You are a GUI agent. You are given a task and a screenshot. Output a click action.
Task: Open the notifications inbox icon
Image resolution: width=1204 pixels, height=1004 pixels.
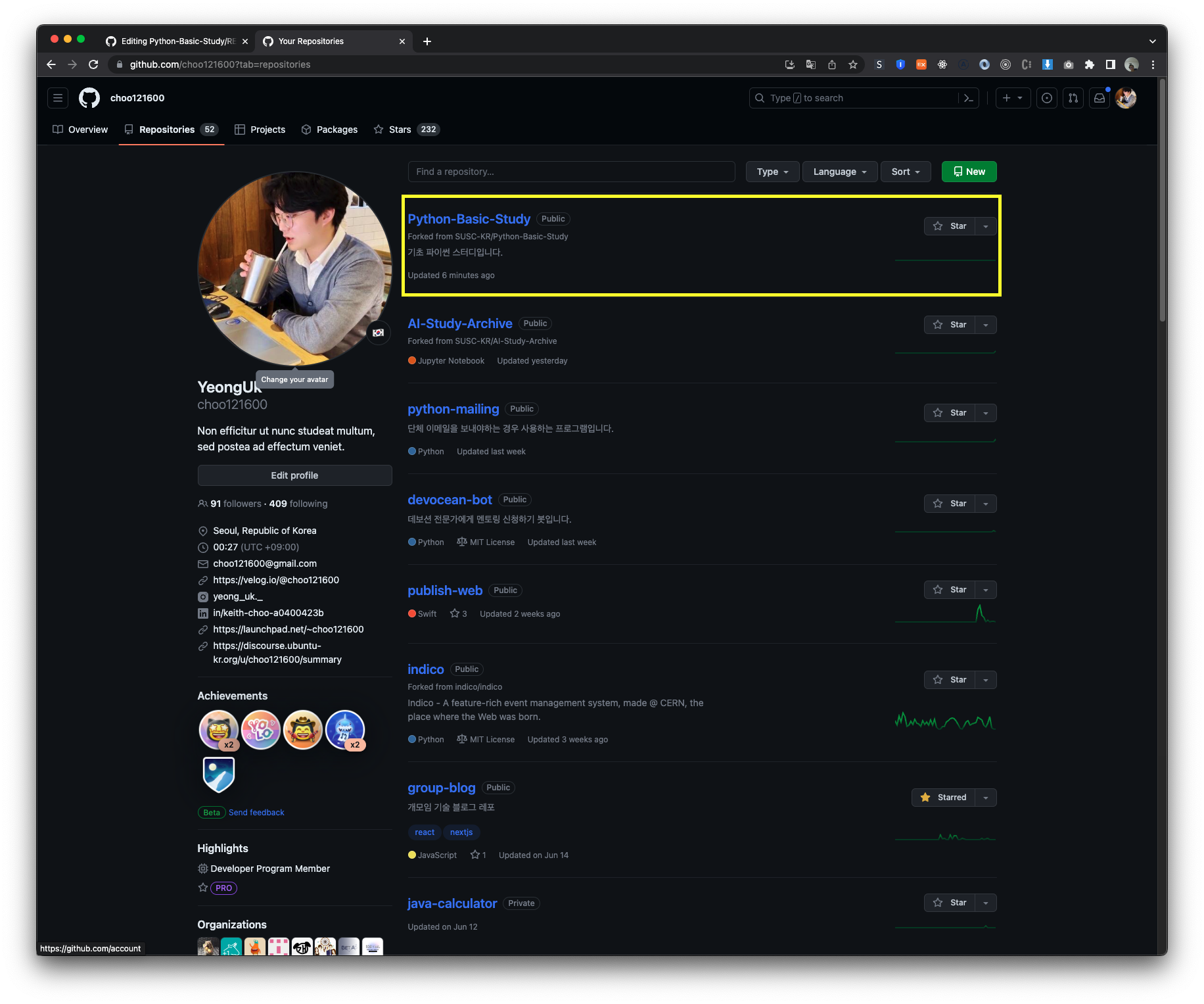(x=1100, y=97)
